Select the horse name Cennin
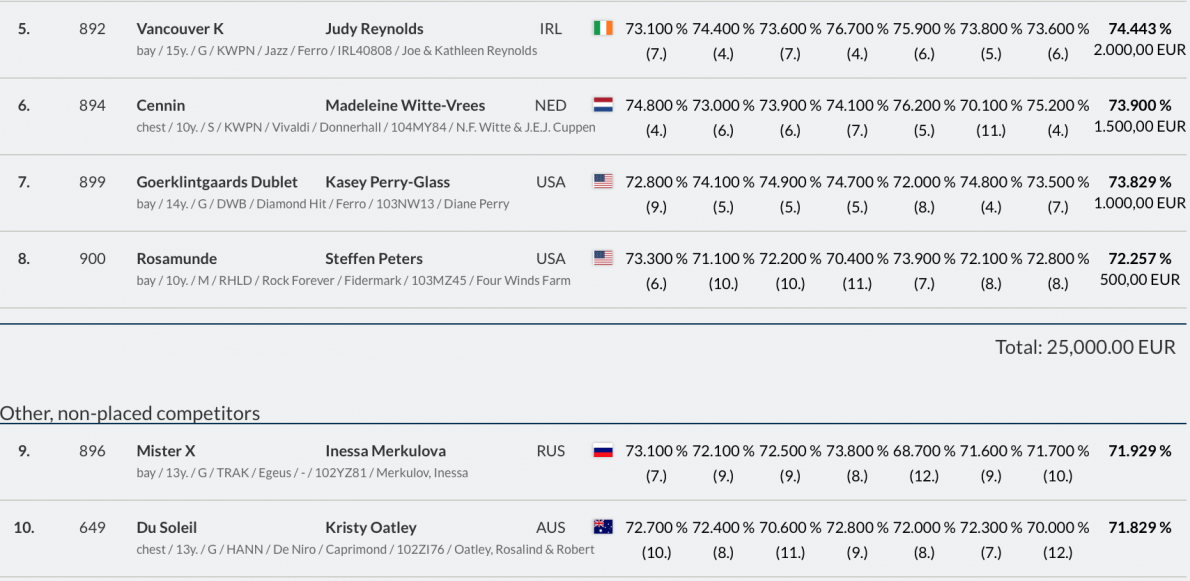Image resolution: width=1190 pixels, height=581 pixels. coord(161,105)
